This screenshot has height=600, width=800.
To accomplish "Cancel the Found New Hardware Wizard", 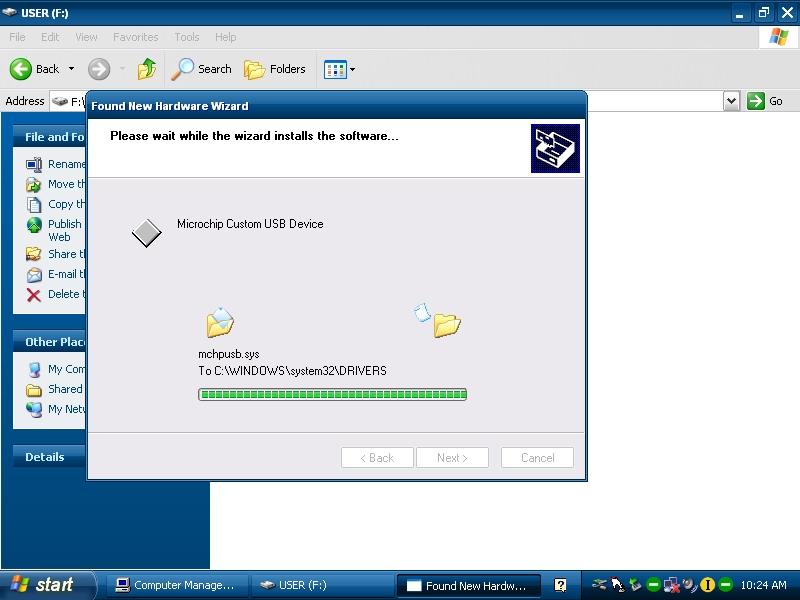I will click(537, 458).
